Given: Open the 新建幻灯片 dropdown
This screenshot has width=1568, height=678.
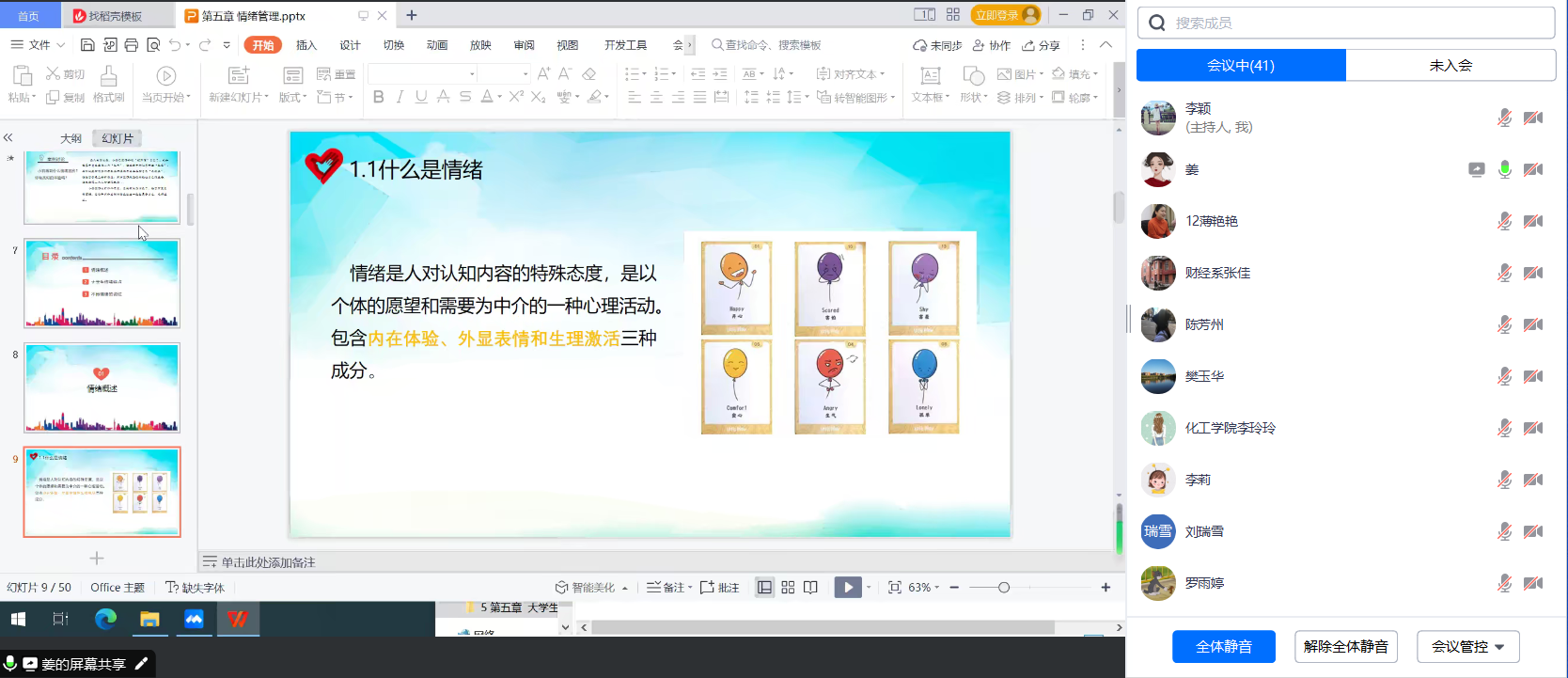Looking at the screenshot, I should tap(239, 97).
